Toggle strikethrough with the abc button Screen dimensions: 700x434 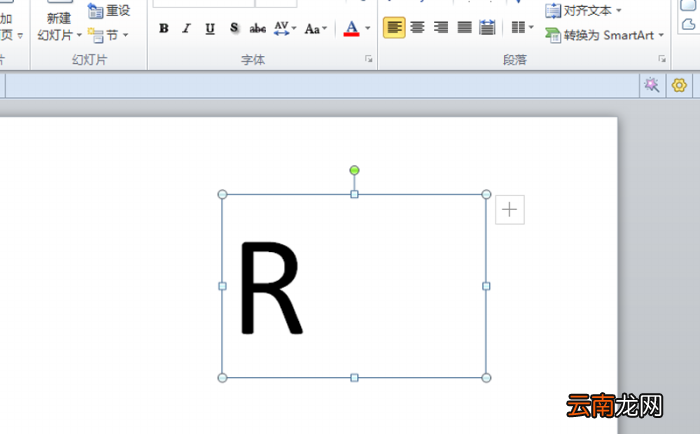(258, 29)
